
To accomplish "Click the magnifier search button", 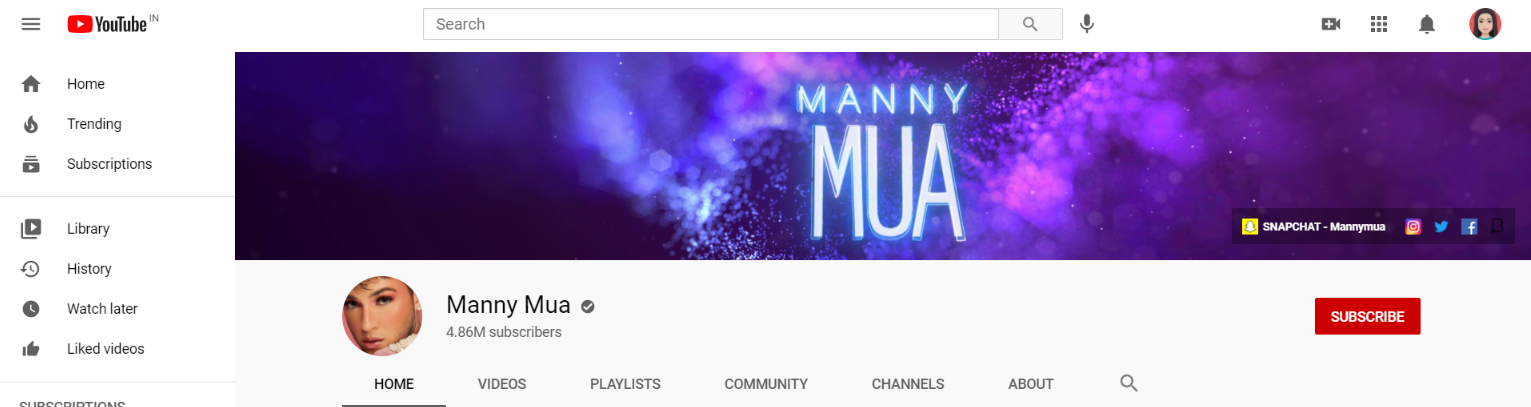I will tap(1030, 24).
